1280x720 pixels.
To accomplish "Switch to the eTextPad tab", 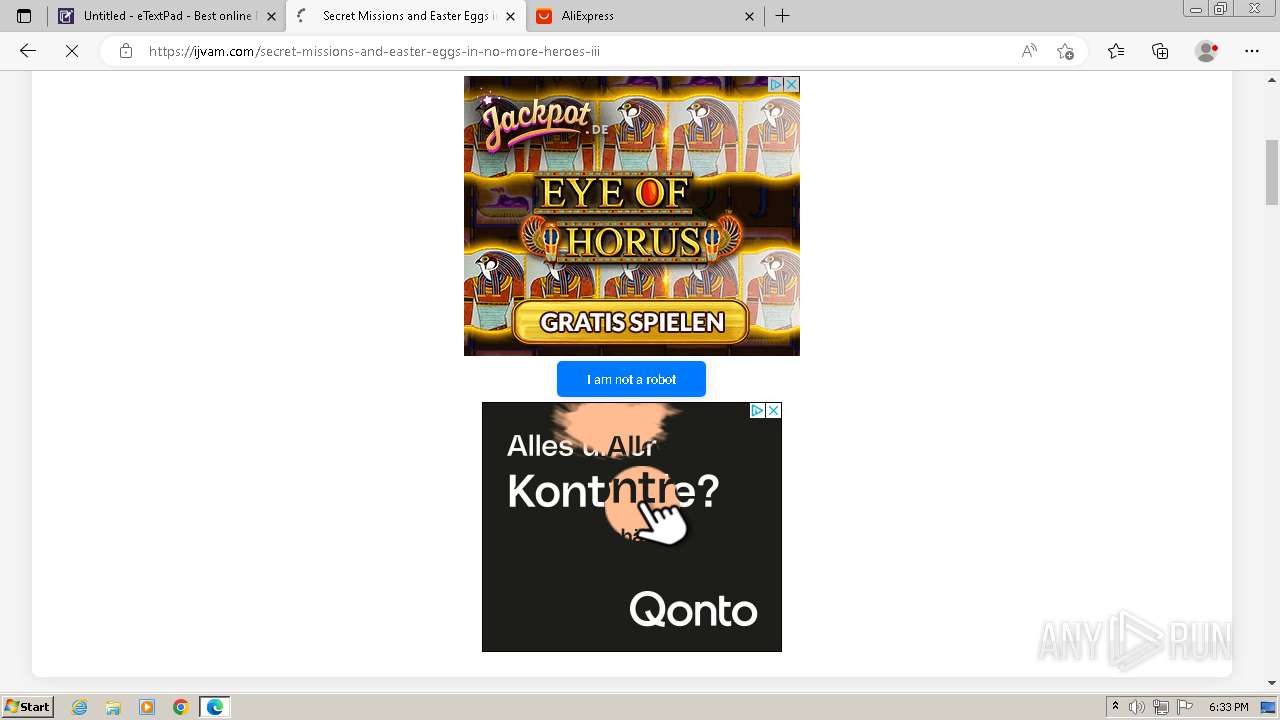I will (166, 16).
